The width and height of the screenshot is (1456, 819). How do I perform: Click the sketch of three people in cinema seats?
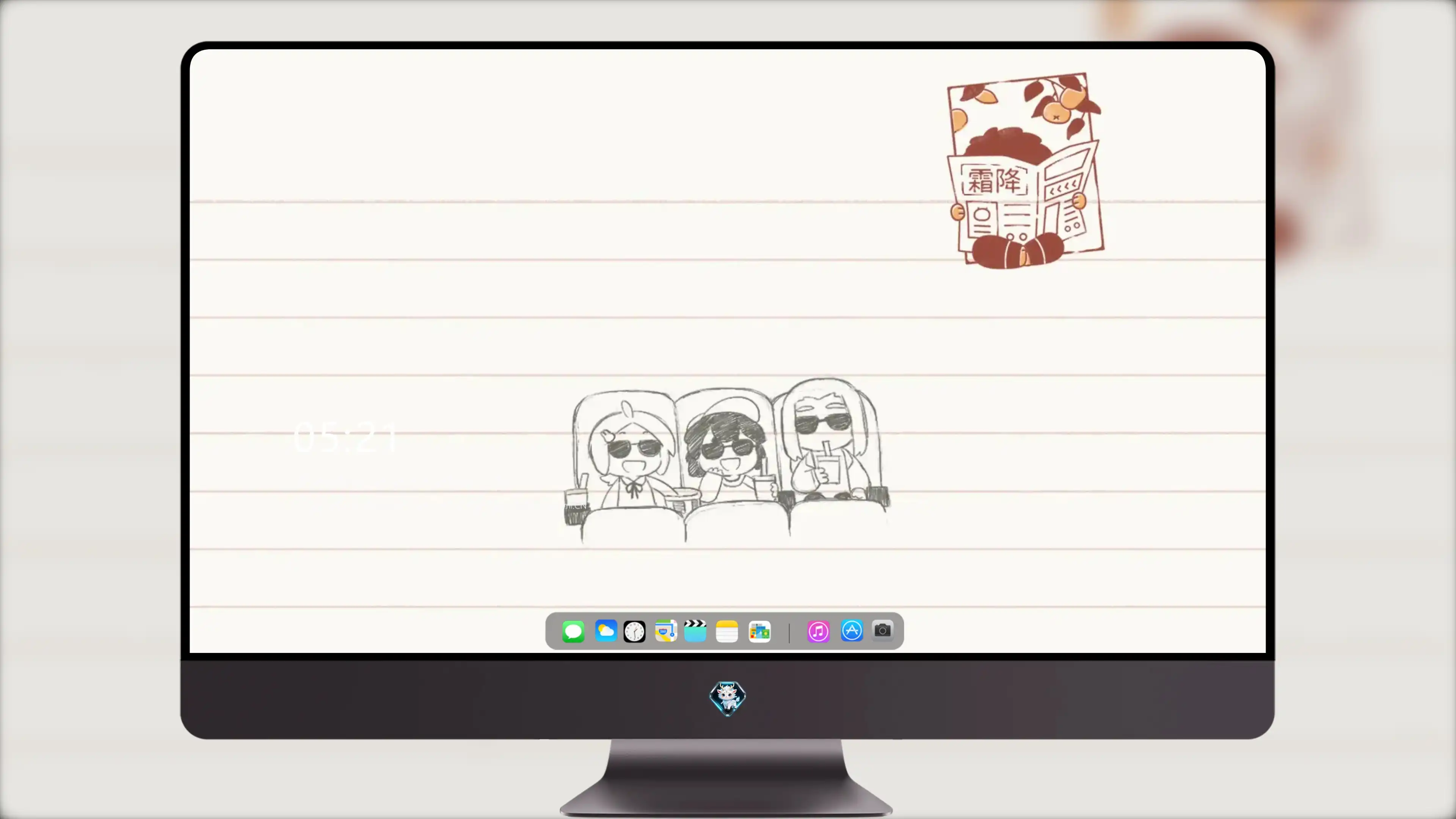(727, 461)
